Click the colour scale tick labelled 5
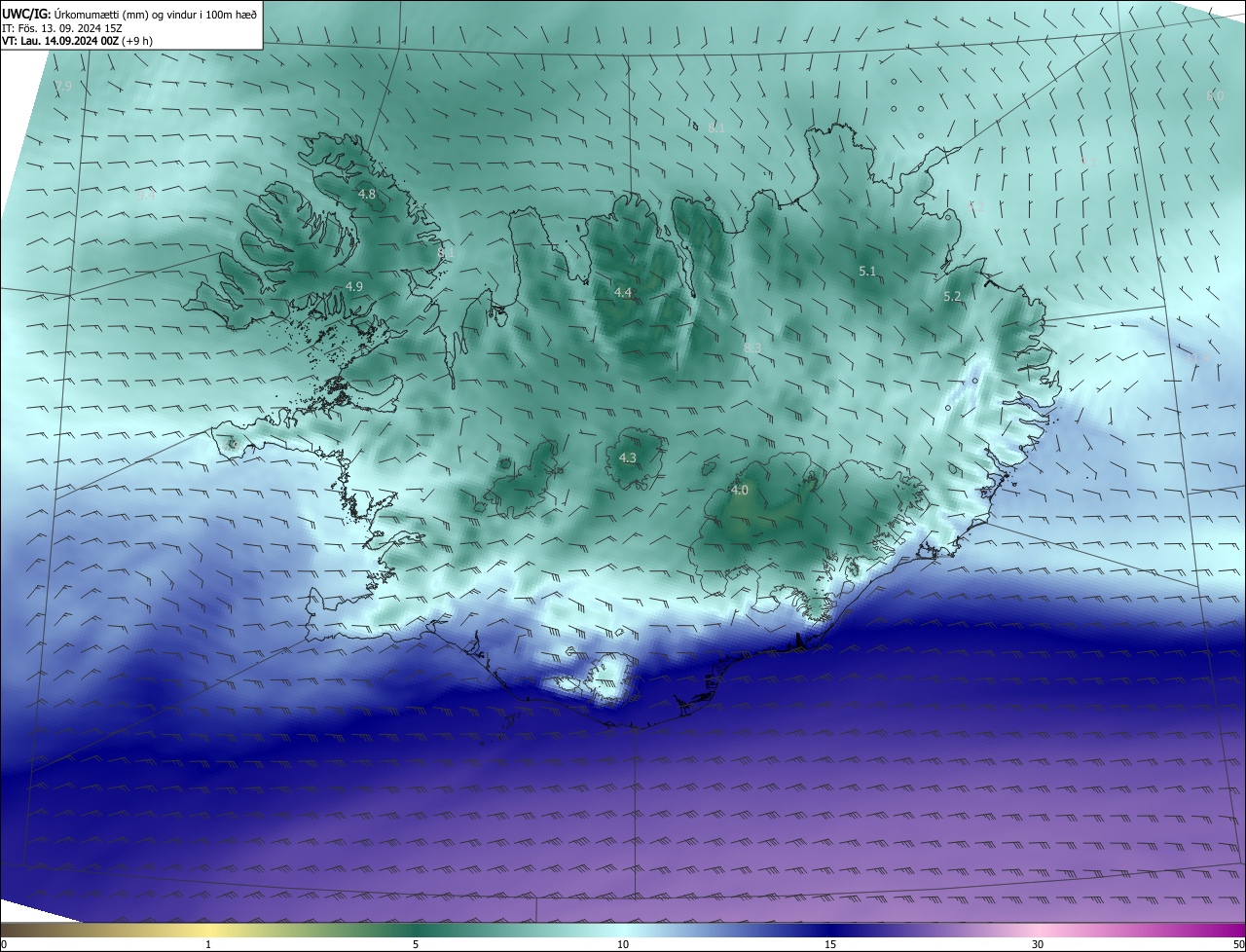 click(x=416, y=944)
